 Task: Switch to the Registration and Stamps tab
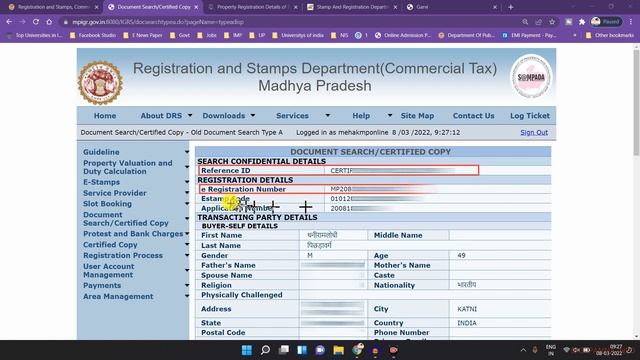point(53,7)
